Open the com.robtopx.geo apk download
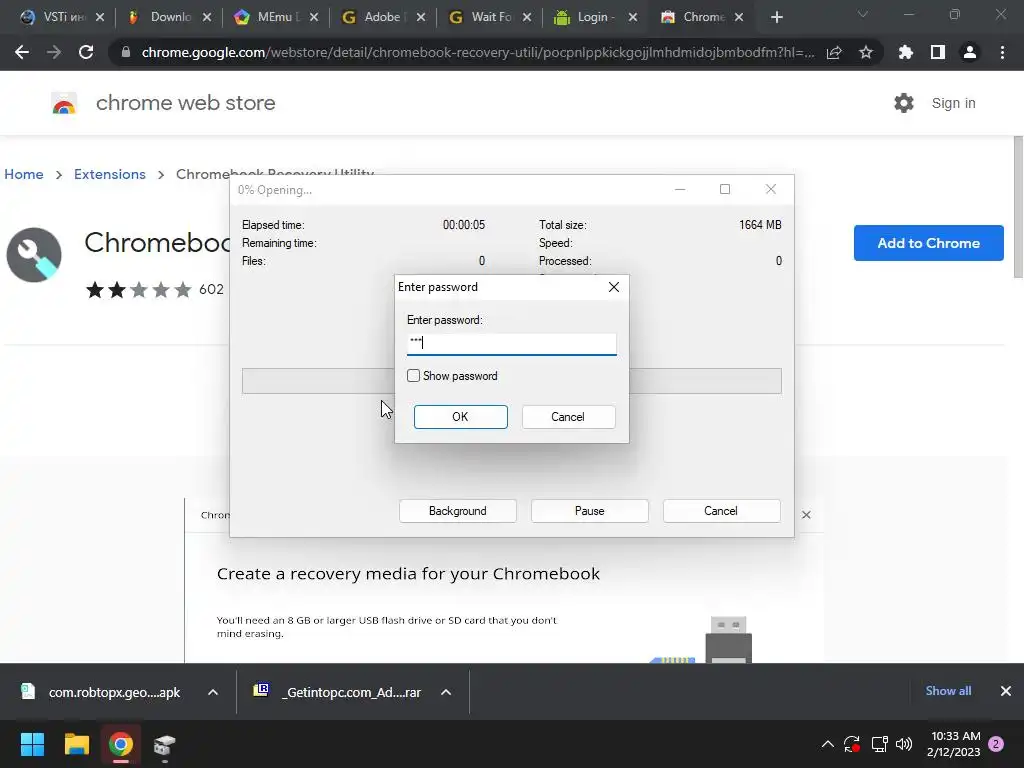 (x=102, y=692)
